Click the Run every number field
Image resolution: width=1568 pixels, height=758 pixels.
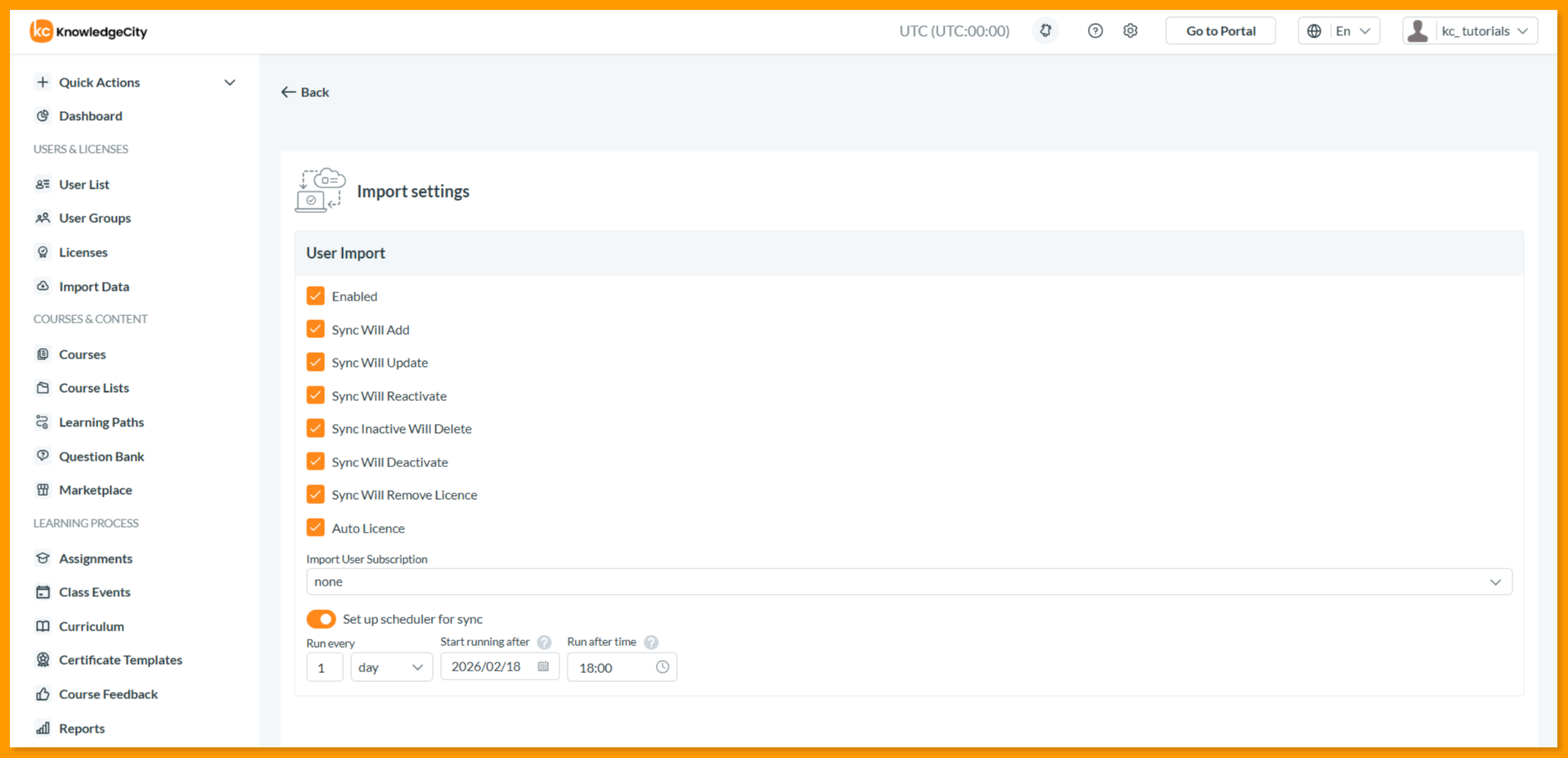325,667
